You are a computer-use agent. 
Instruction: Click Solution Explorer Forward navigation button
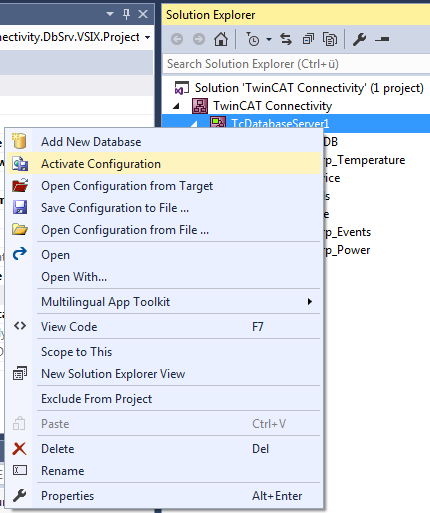(199, 39)
